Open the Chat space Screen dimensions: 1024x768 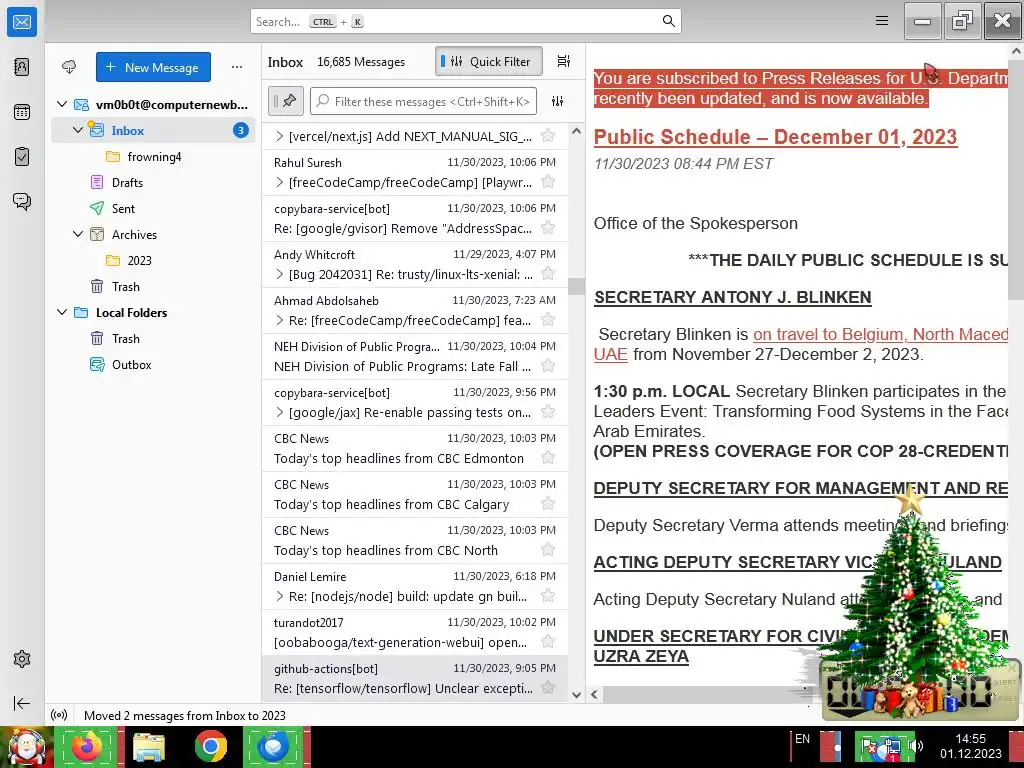point(22,201)
